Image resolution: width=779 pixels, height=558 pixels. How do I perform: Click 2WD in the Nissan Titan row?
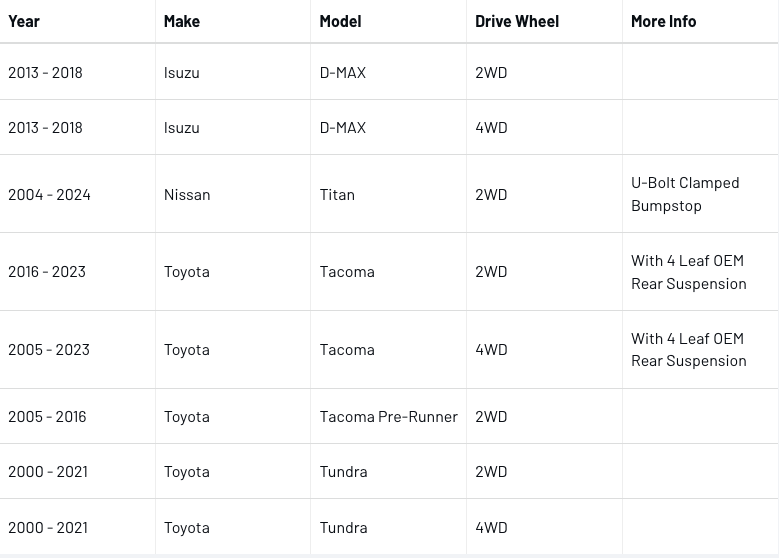point(491,194)
